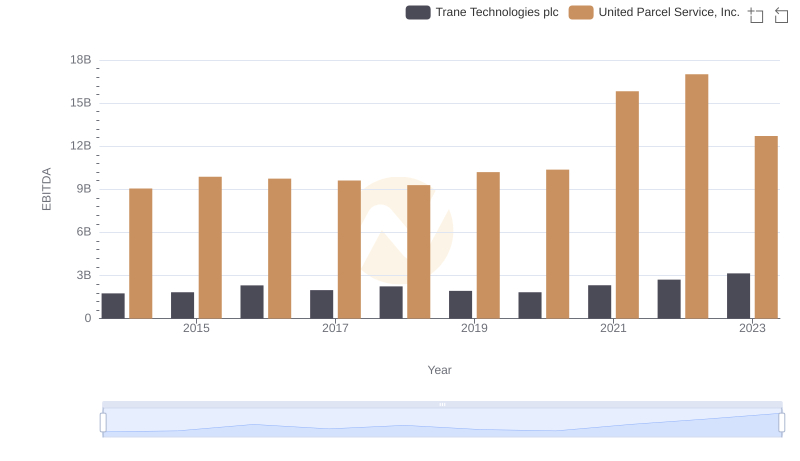
Task: Click the 2014 Trane Technologies bar
Action: pyautogui.click(x=113, y=306)
